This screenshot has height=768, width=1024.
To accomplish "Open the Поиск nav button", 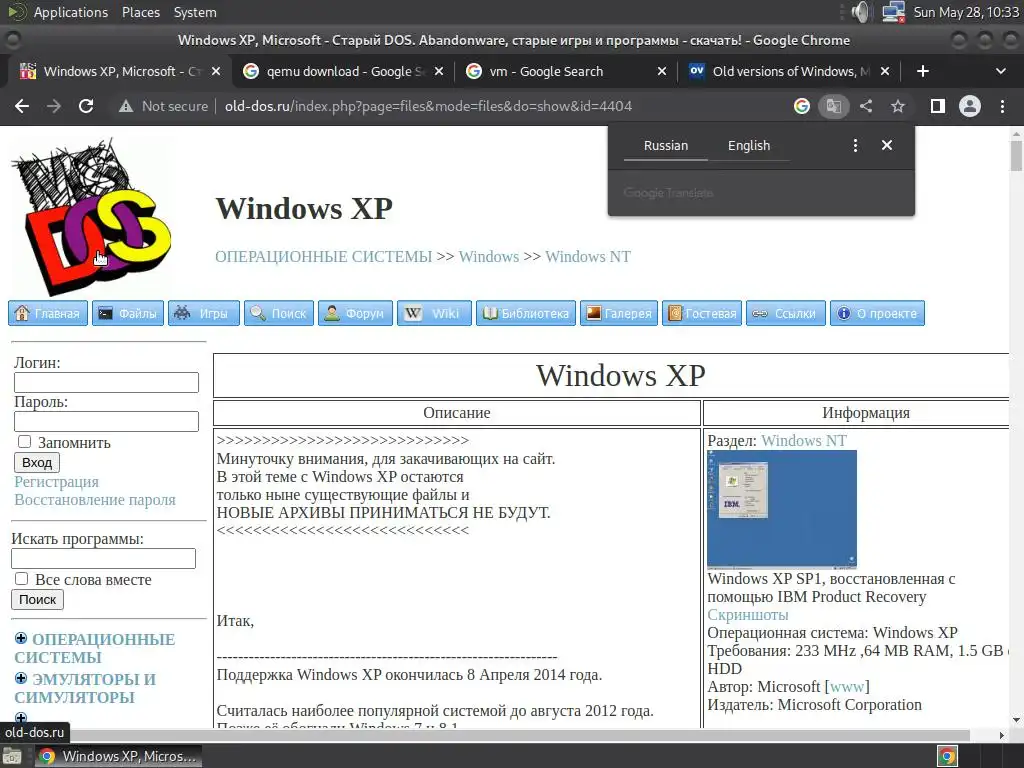I will [x=279, y=313].
